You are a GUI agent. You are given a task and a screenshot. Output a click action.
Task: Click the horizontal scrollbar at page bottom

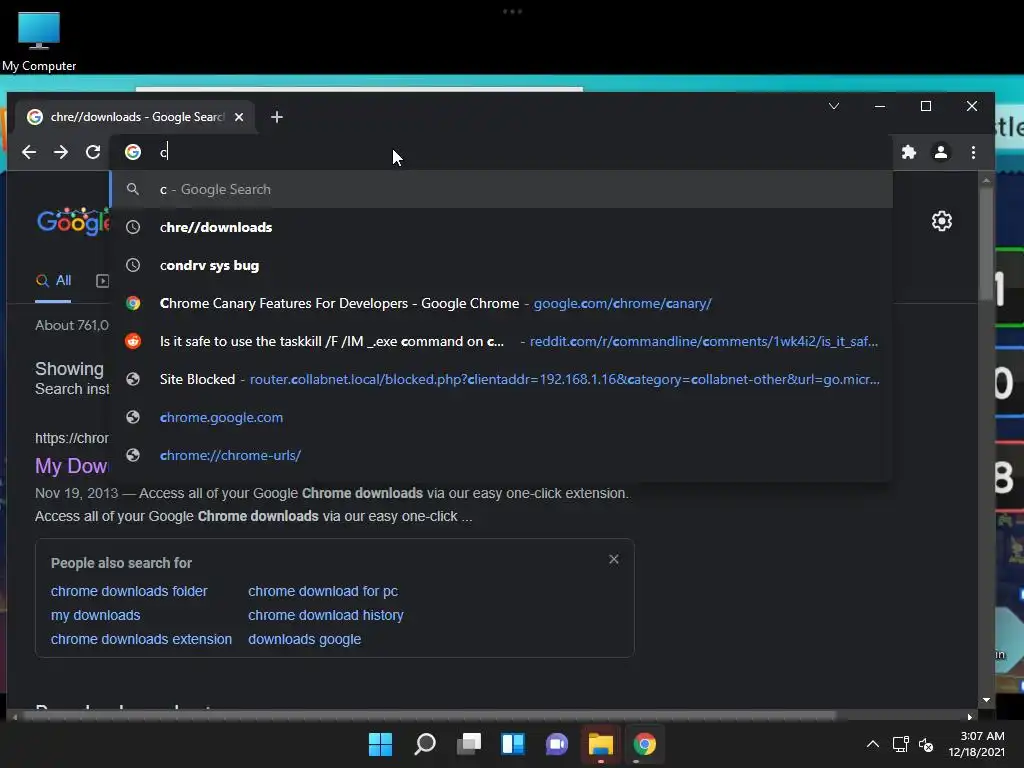430,716
